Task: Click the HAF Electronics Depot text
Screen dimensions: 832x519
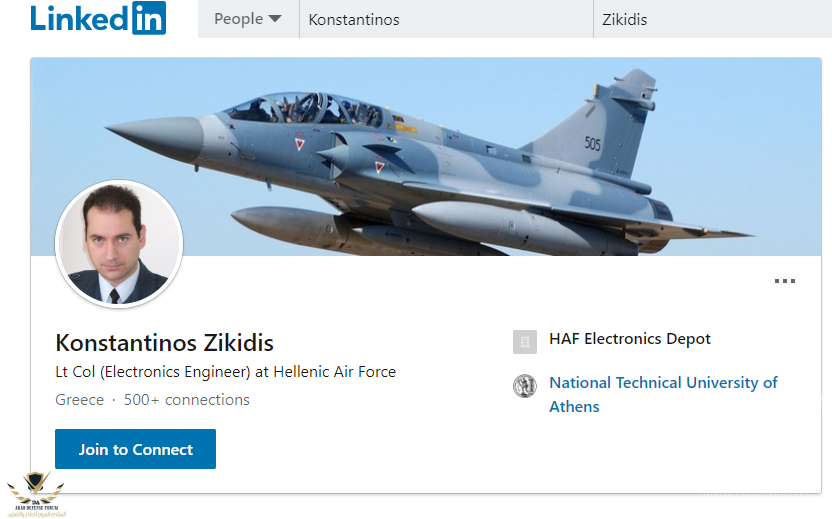Action: pos(630,339)
